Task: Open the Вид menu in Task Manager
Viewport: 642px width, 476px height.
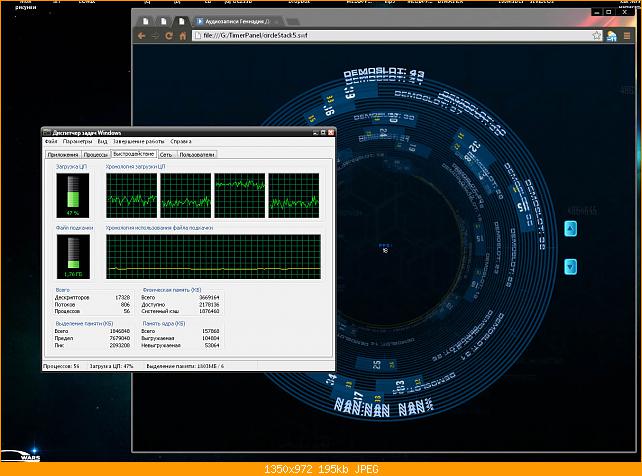Action: (x=102, y=141)
